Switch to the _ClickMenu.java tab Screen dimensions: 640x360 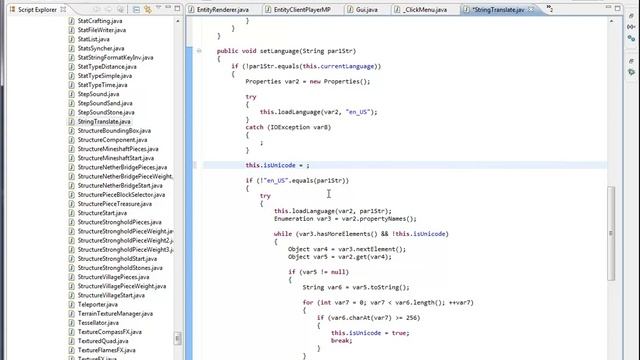(x=425, y=9)
